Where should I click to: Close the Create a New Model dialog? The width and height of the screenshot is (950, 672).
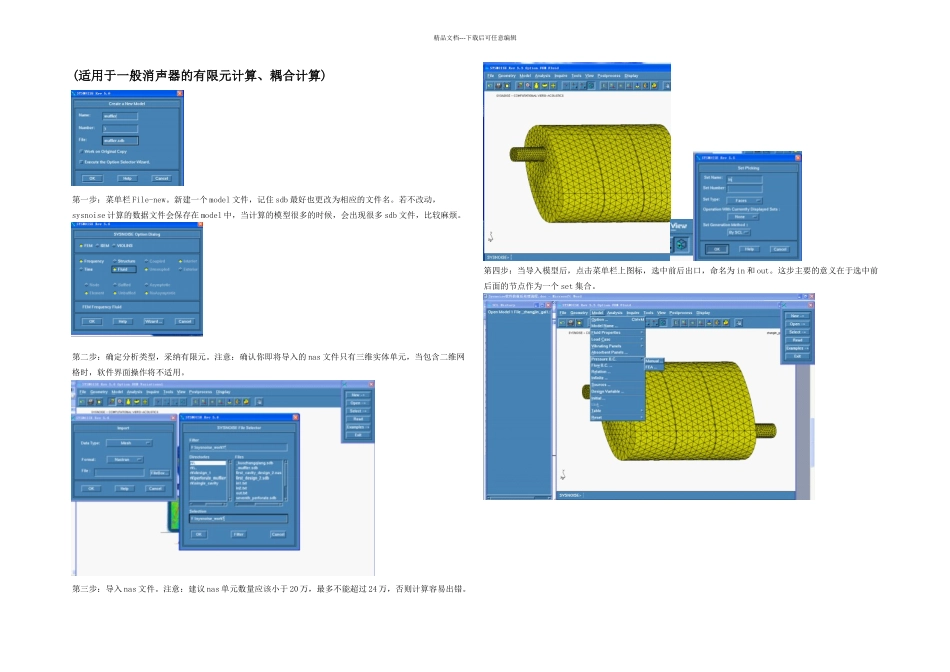tap(179, 93)
